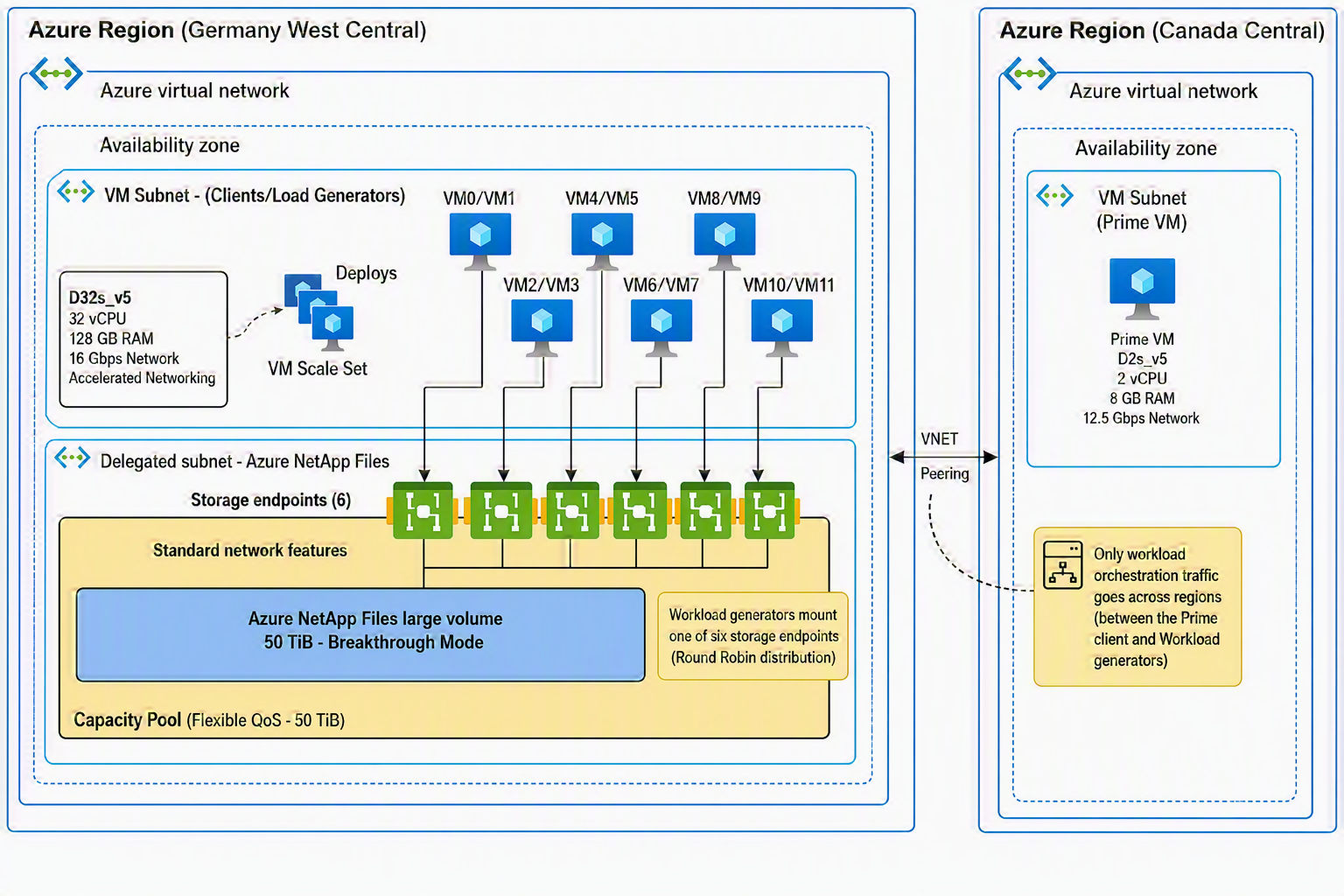Select the VM10/VM11 virtual machine icon
1344x896 pixels.
point(782,328)
